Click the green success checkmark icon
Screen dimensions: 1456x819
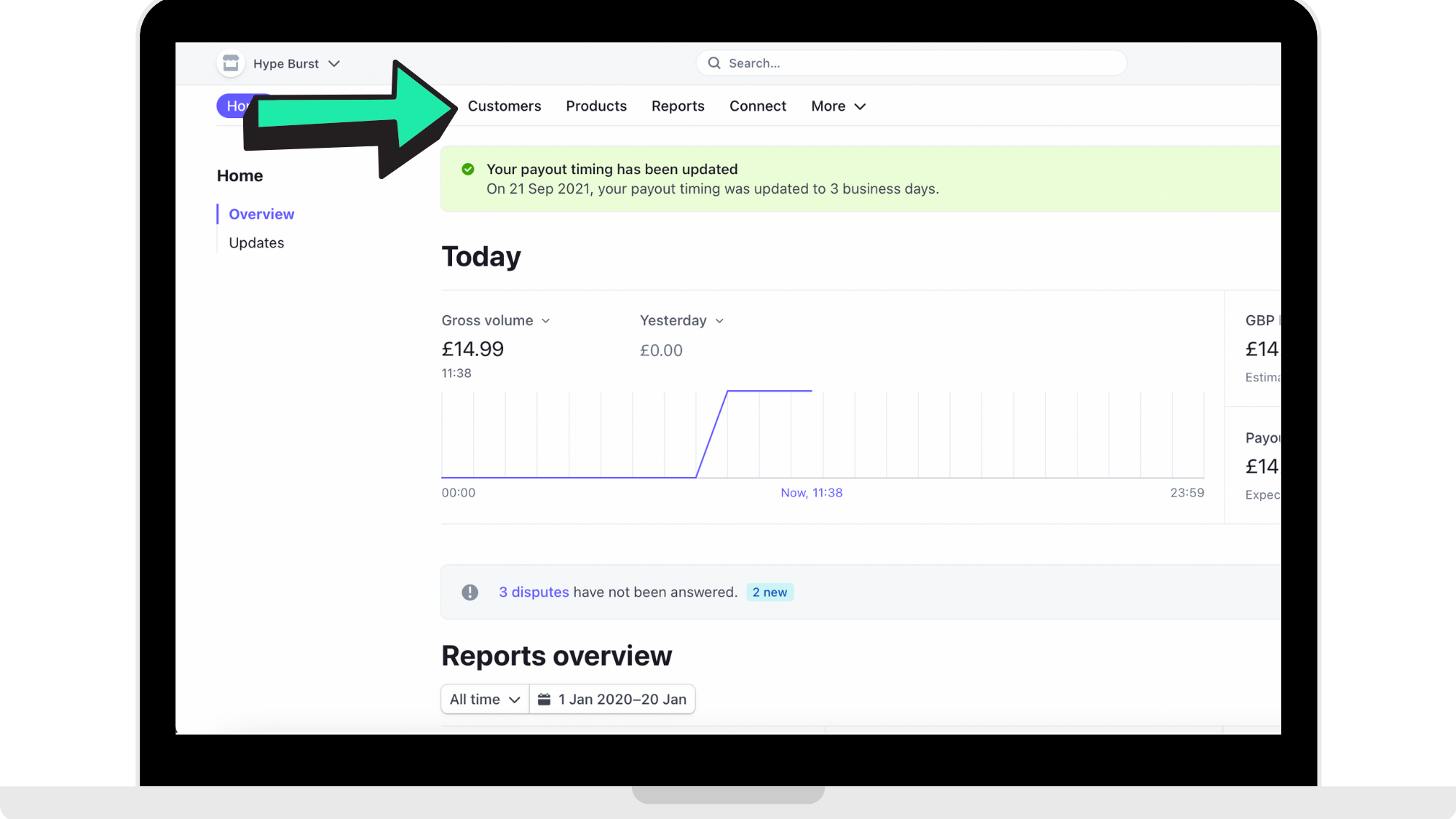(x=468, y=170)
